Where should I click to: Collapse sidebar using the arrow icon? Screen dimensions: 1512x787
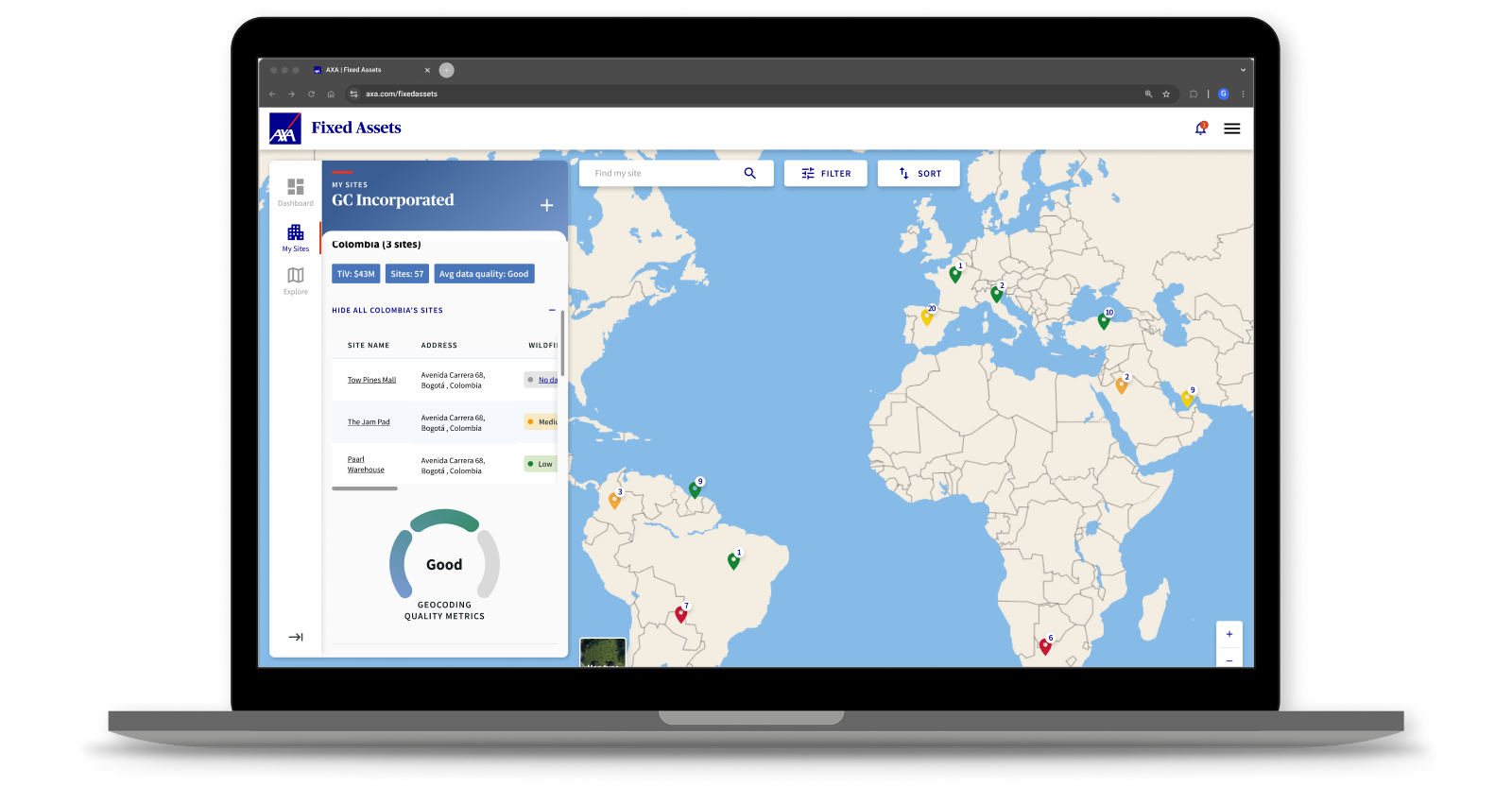296,637
